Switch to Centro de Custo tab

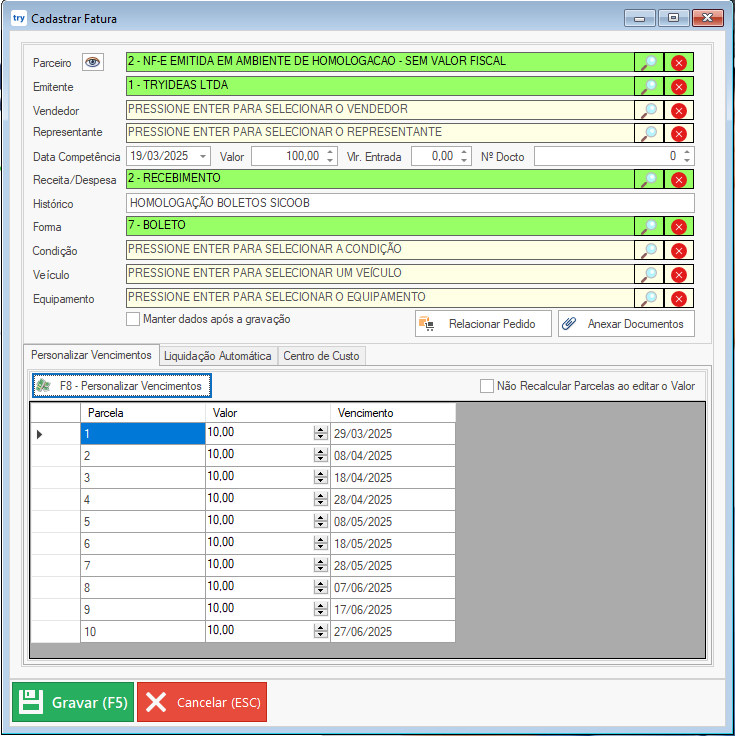point(322,356)
